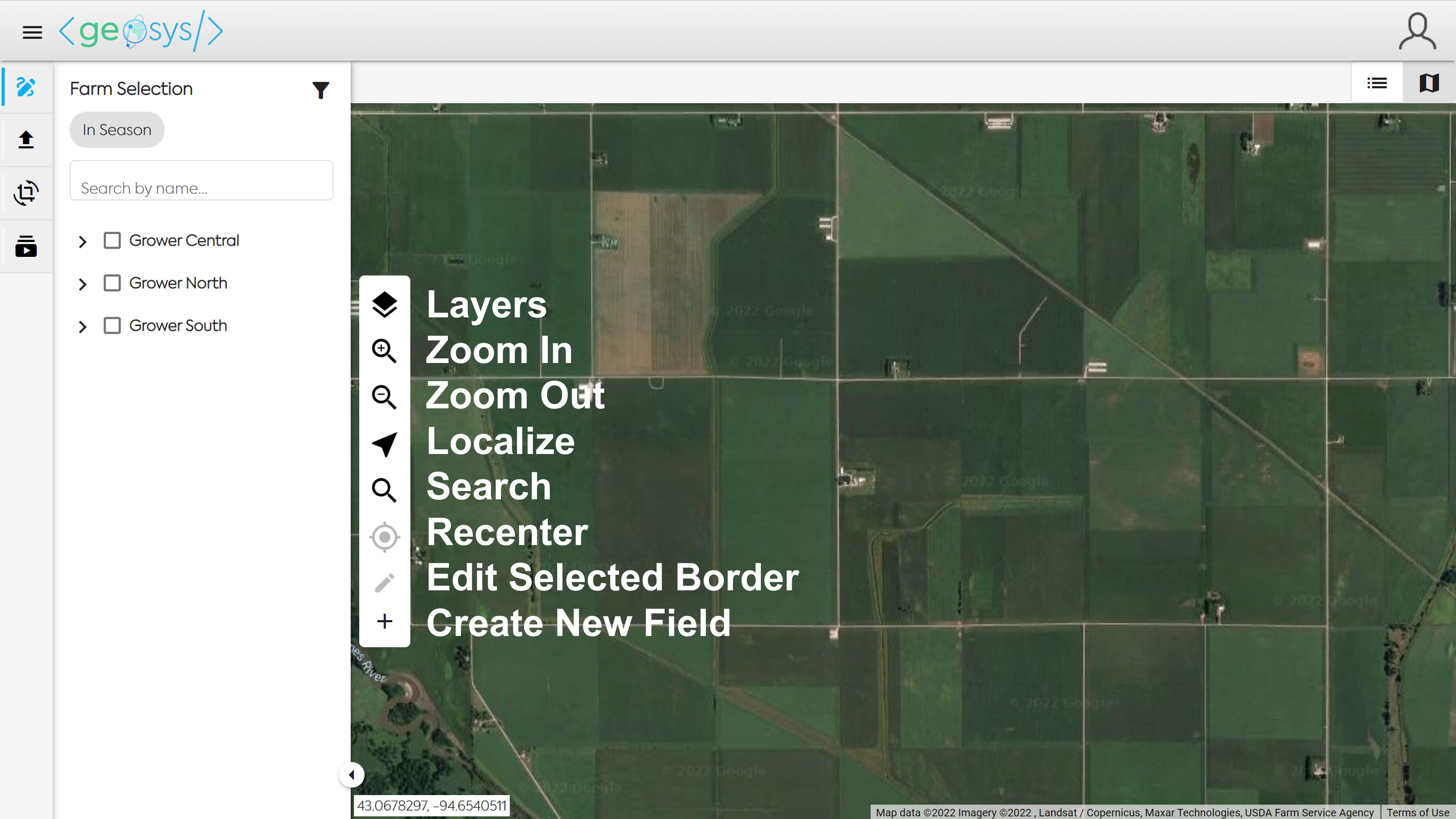Check the Grower South checkbox

tap(112, 325)
